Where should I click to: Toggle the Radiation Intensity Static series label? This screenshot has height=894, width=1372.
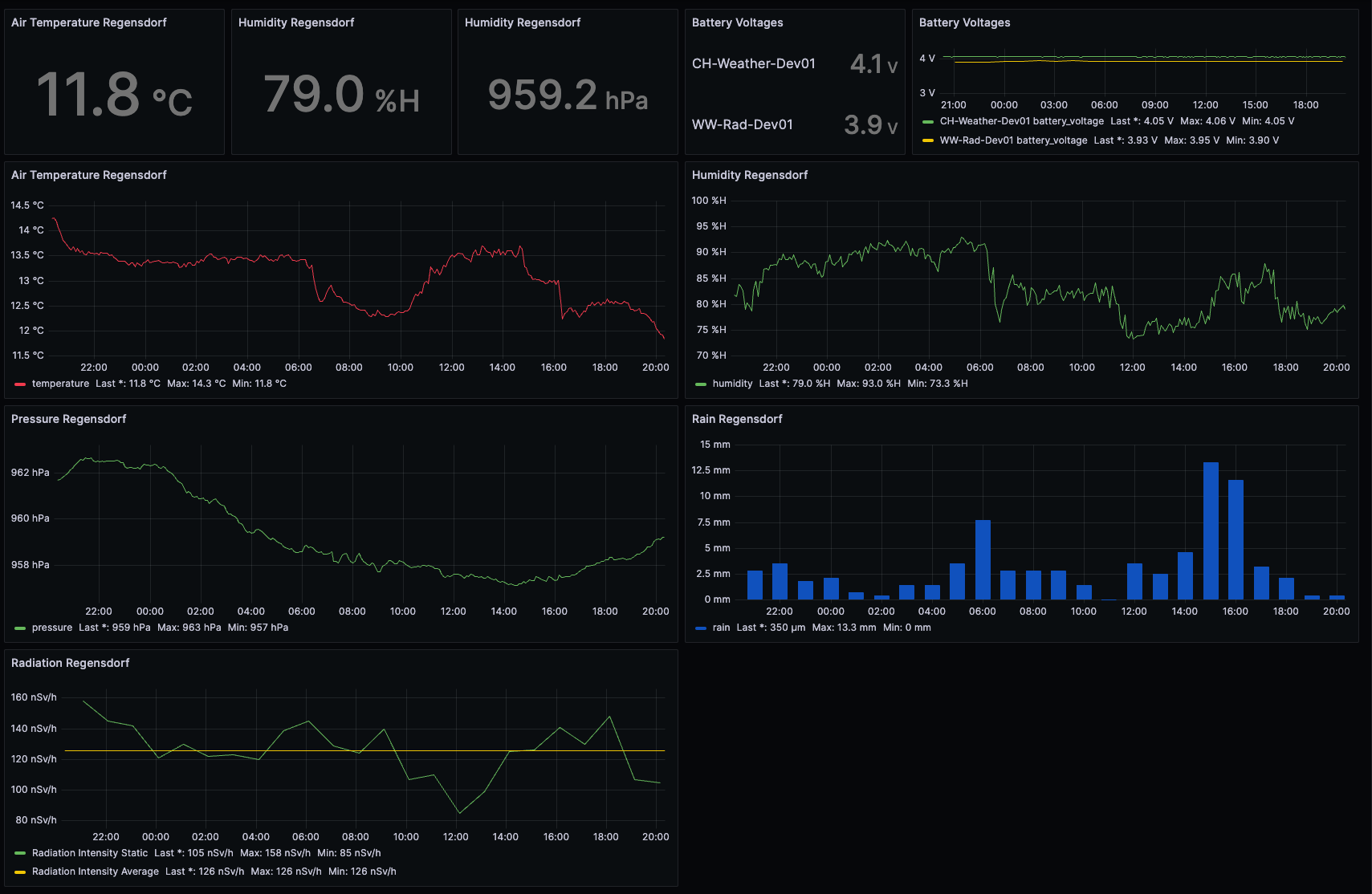pyautogui.click(x=90, y=853)
